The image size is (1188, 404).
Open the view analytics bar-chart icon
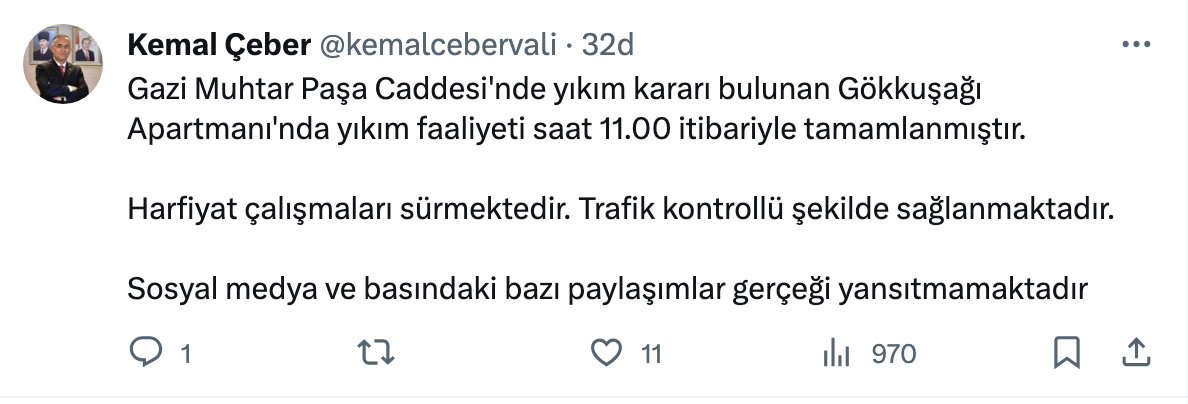(835, 353)
